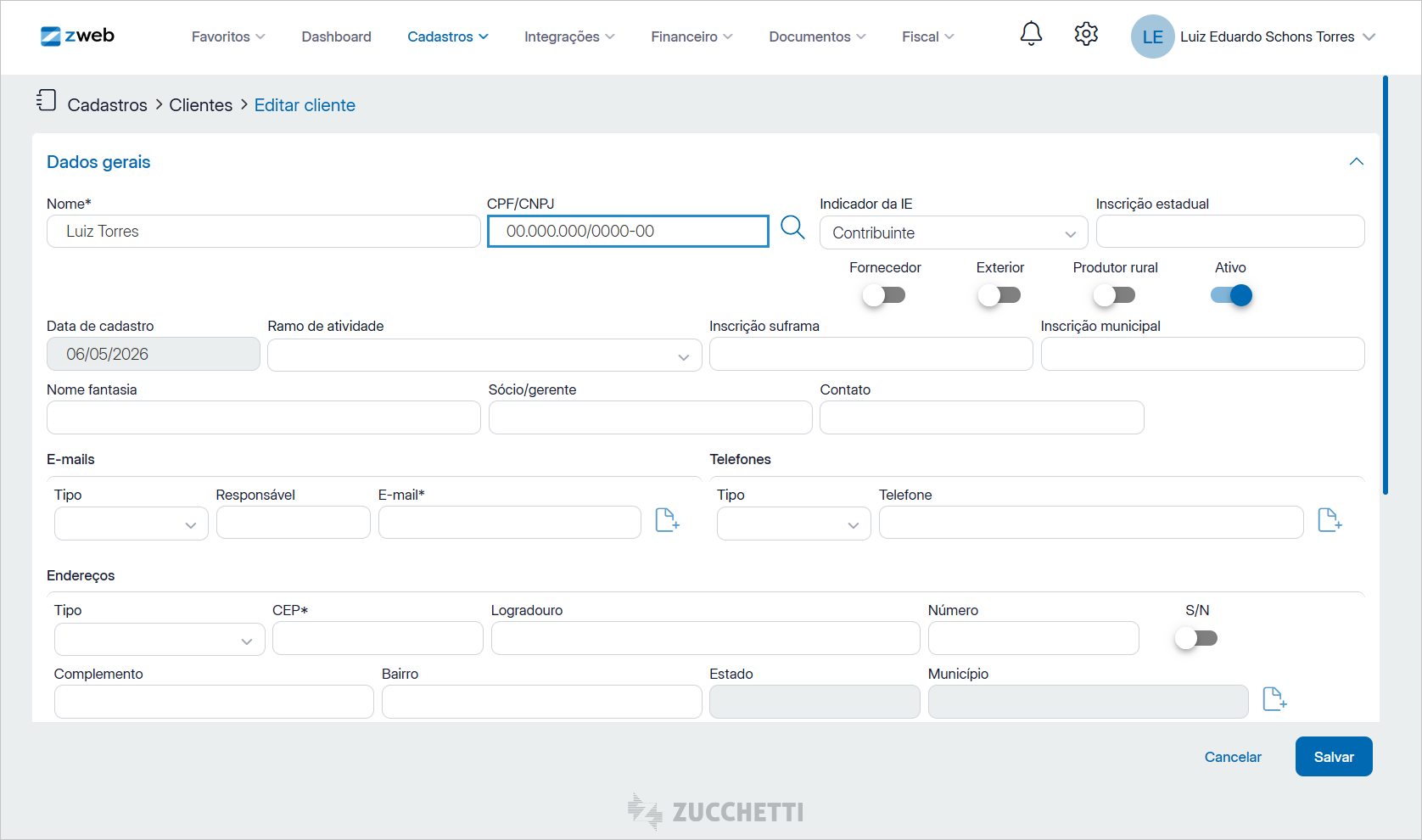Focus the Nome fantasia field
The width and height of the screenshot is (1422, 840).
(x=264, y=417)
